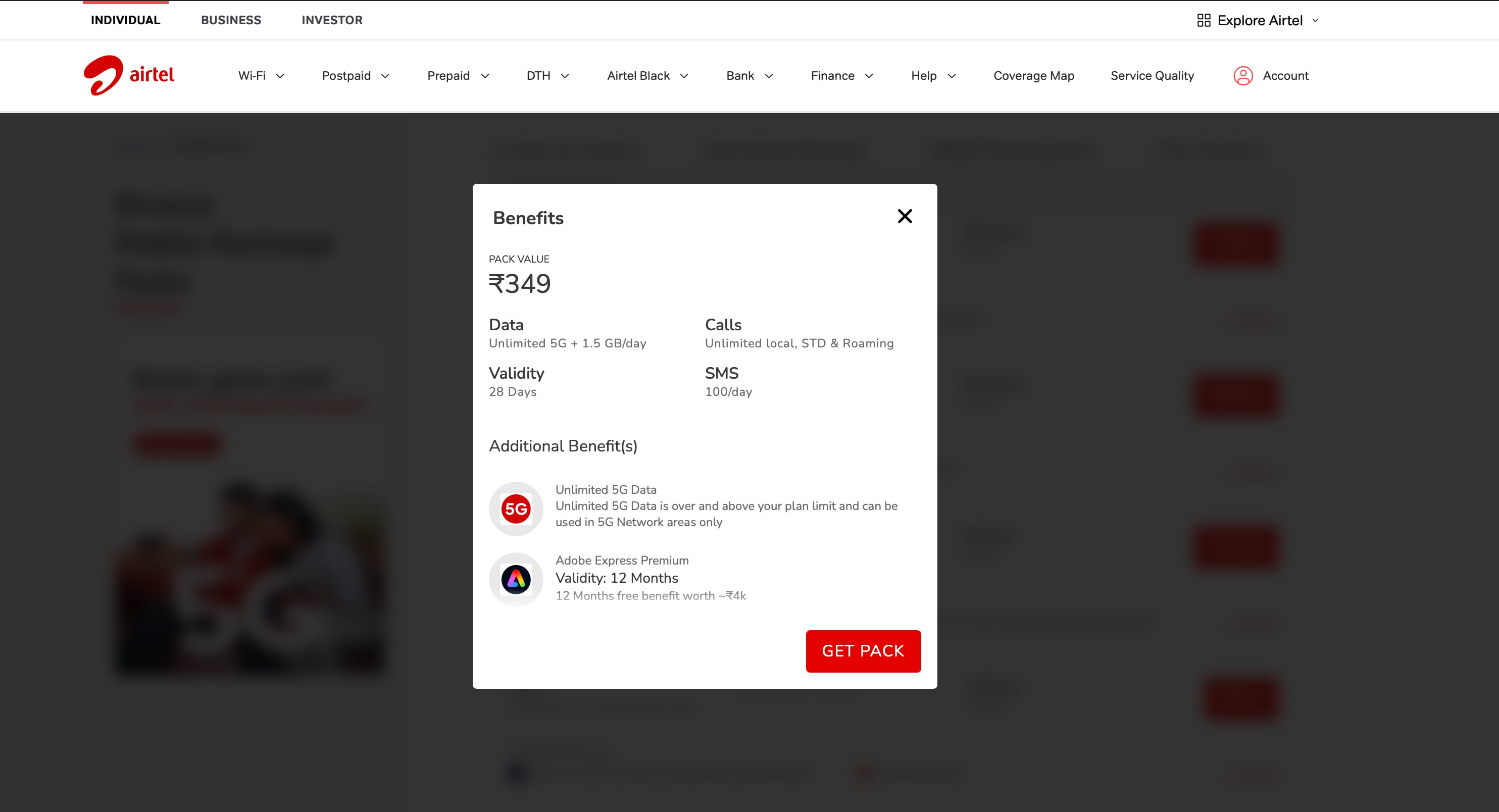Click the 100/day SMS value

[x=728, y=391]
